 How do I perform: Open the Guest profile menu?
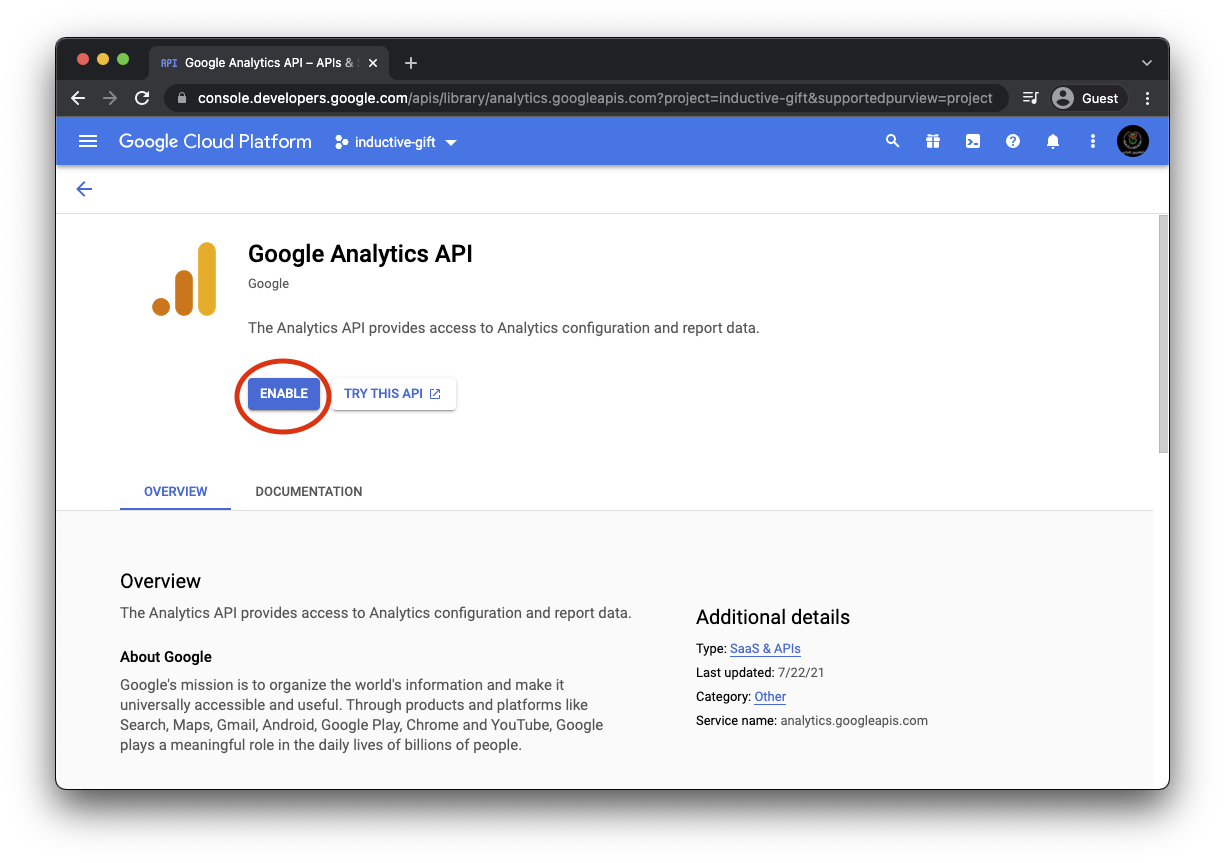[1087, 98]
